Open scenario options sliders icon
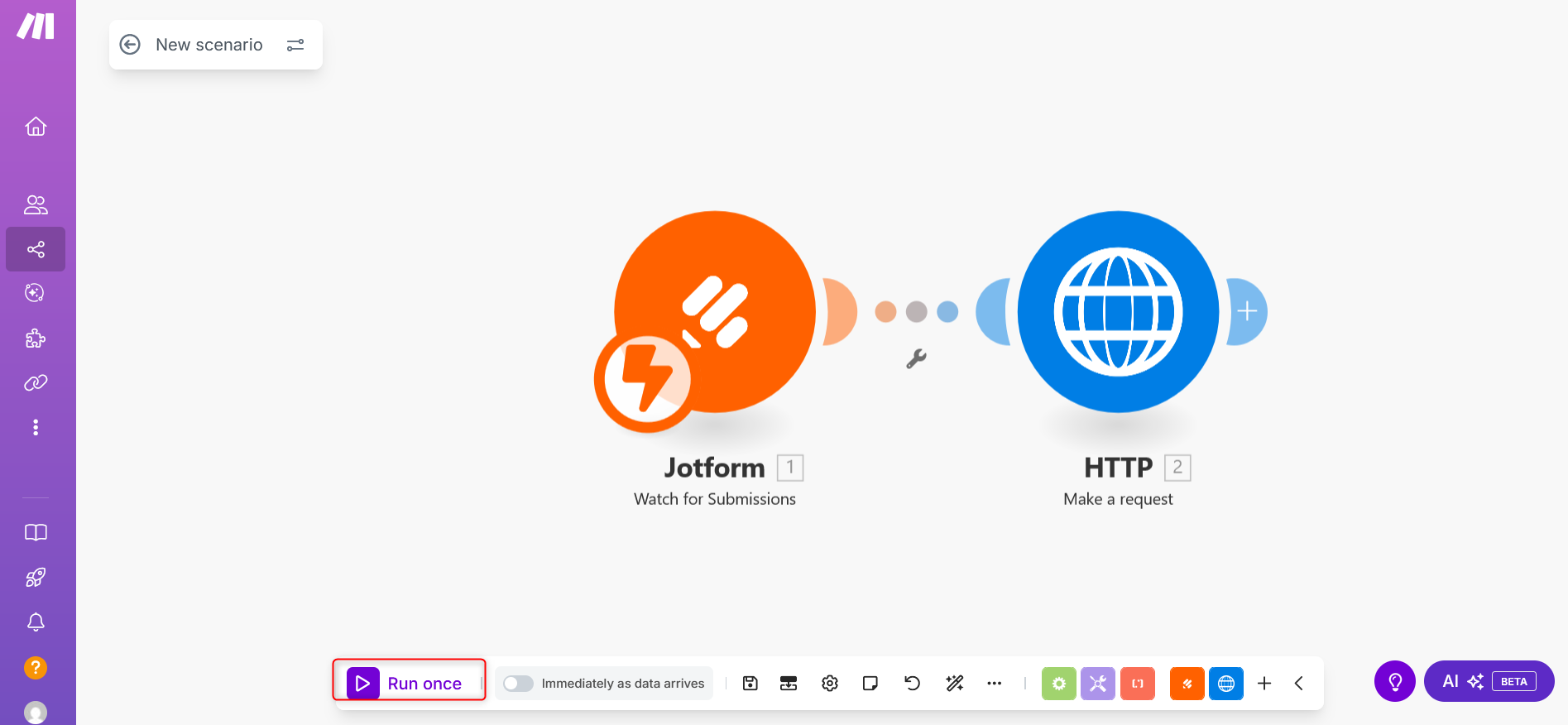The image size is (1568, 725). point(295,45)
